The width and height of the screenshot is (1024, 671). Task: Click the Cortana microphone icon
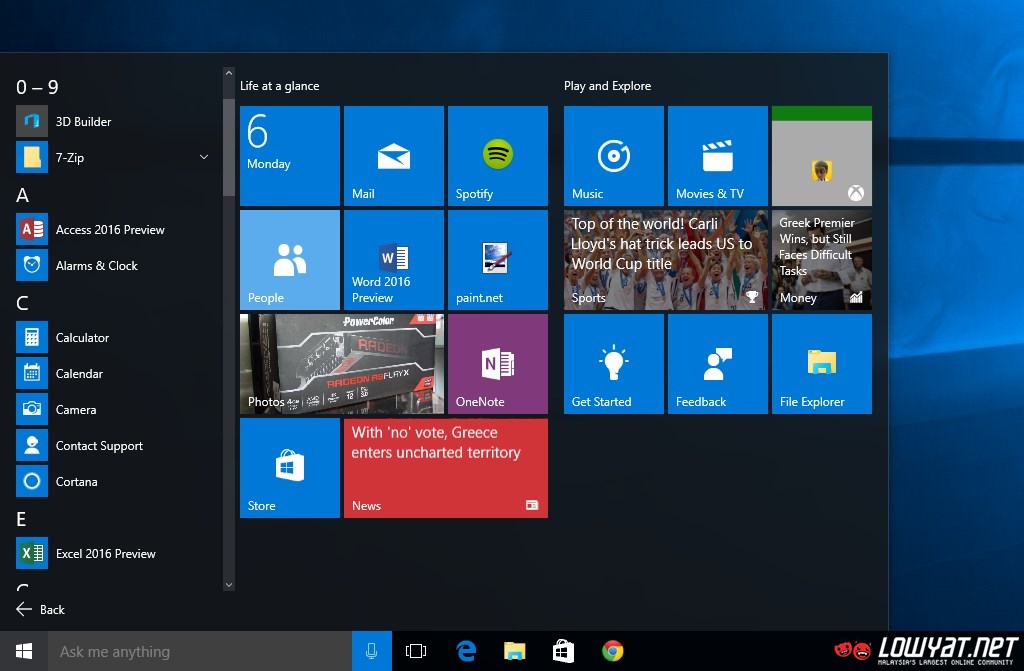click(x=371, y=651)
